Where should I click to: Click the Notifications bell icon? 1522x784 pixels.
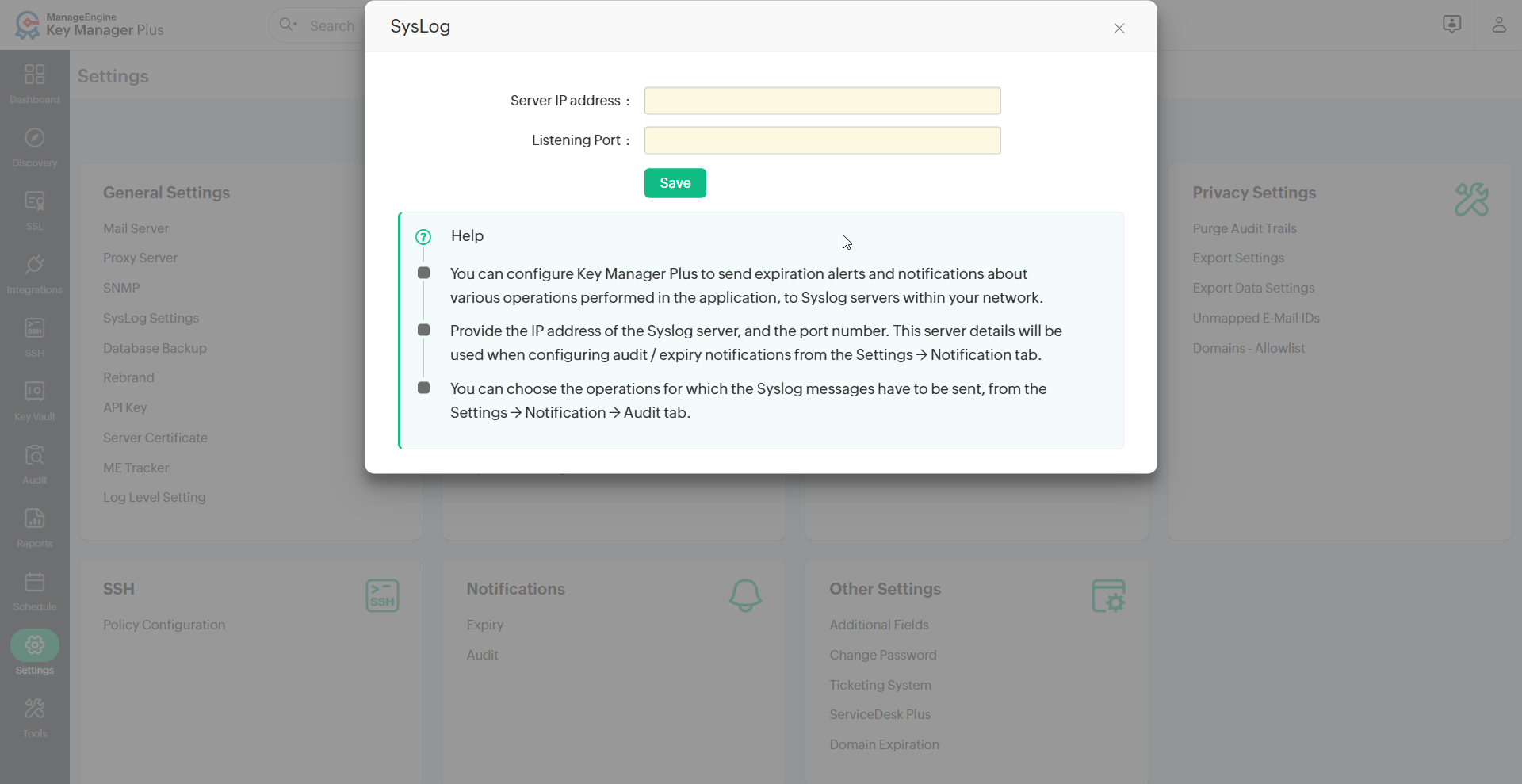click(745, 595)
